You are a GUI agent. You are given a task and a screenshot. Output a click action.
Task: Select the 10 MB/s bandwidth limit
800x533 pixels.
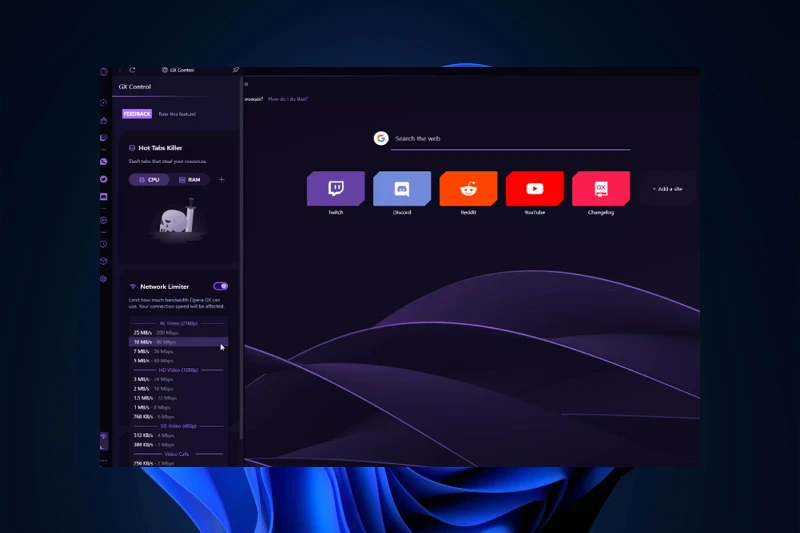click(x=179, y=342)
